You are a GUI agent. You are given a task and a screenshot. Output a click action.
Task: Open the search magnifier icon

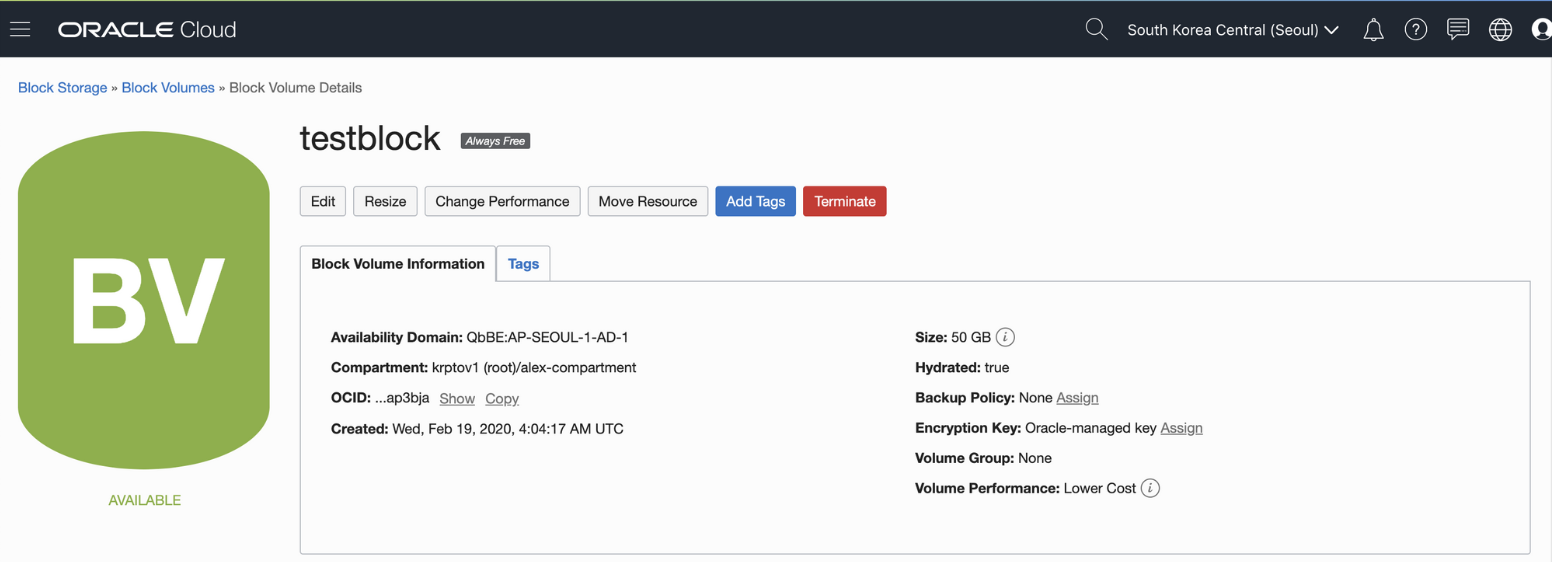(1096, 29)
